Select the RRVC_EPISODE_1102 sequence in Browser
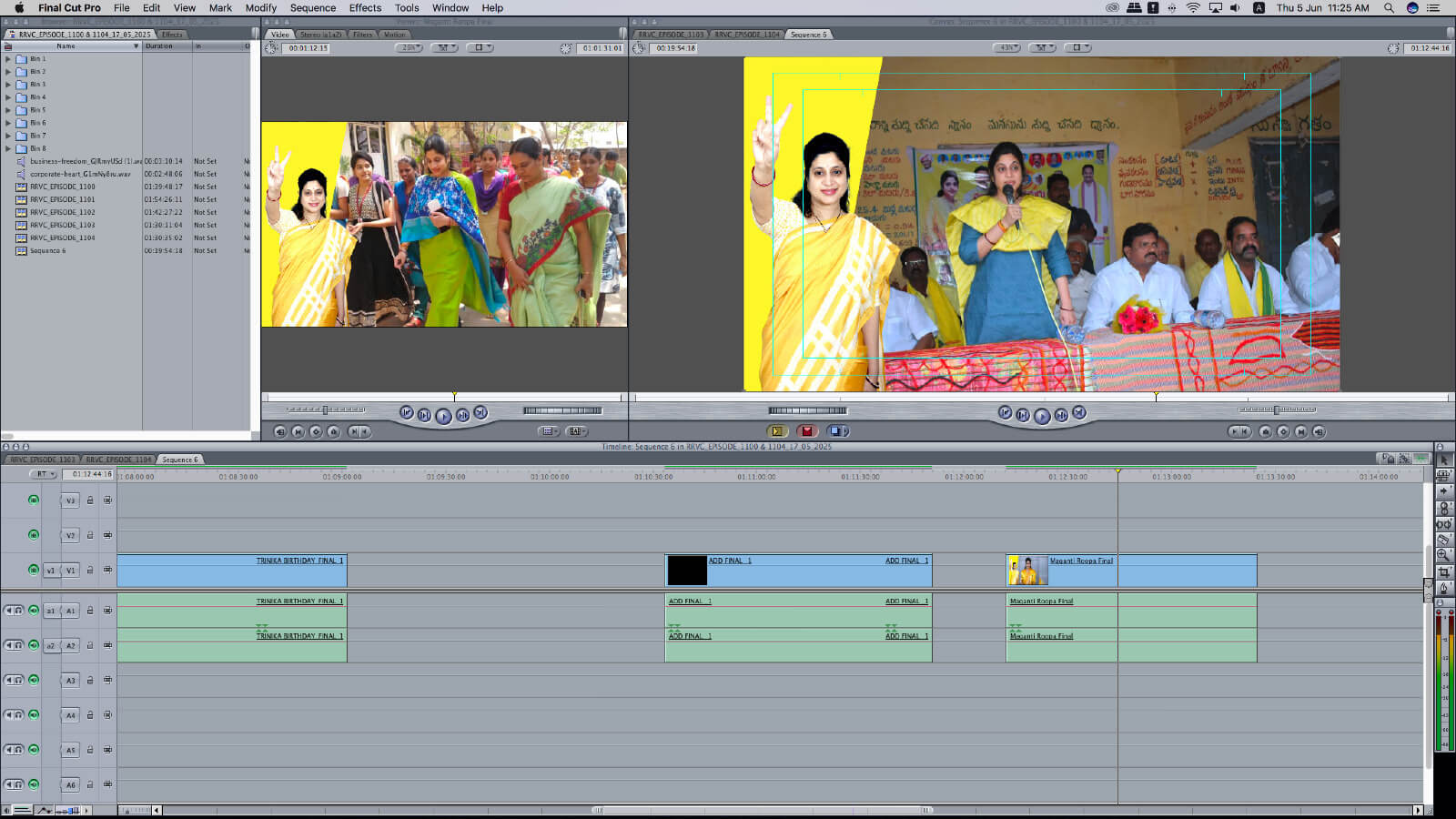 point(62,212)
